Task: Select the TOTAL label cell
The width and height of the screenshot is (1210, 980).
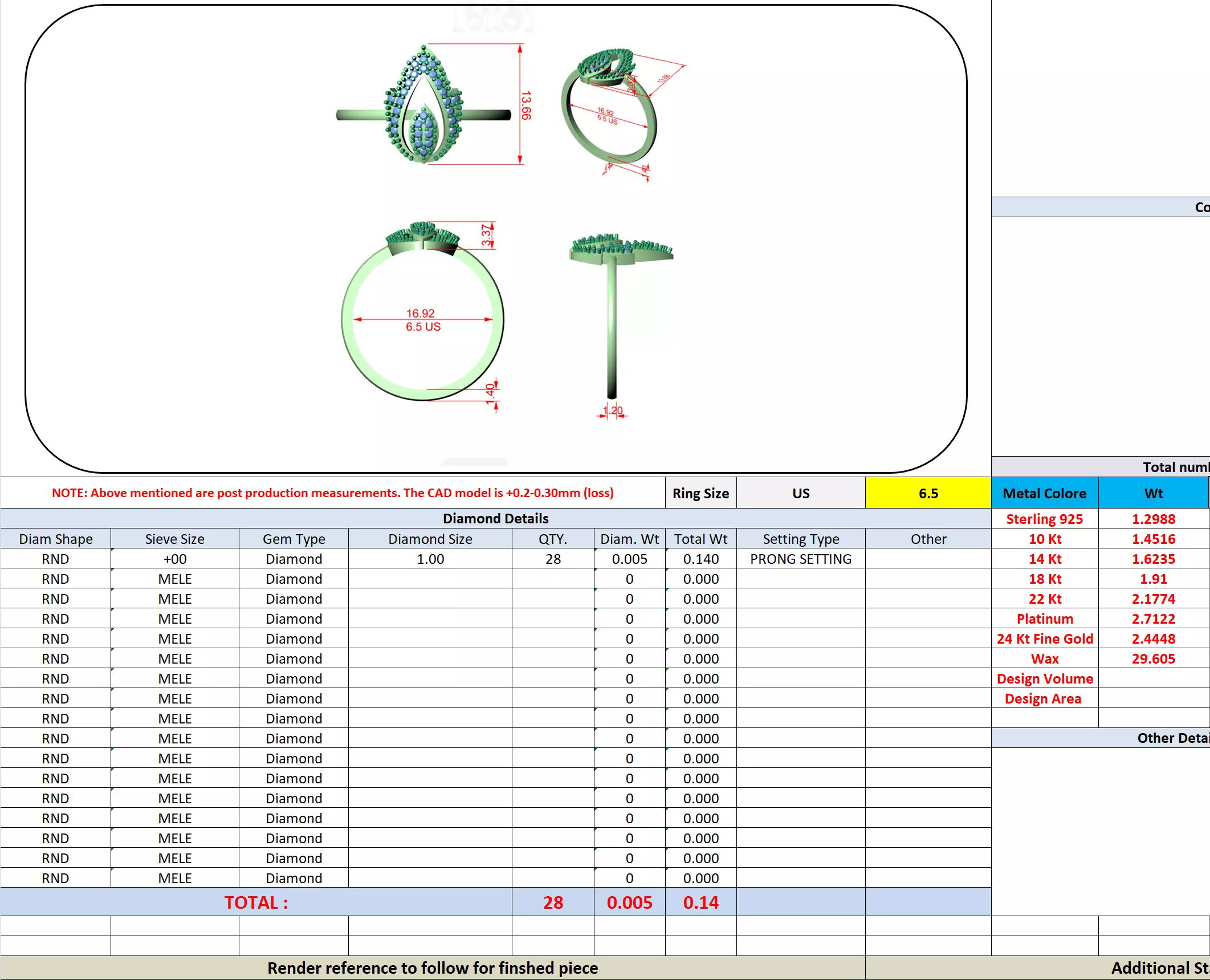Action: tap(255, 902)
